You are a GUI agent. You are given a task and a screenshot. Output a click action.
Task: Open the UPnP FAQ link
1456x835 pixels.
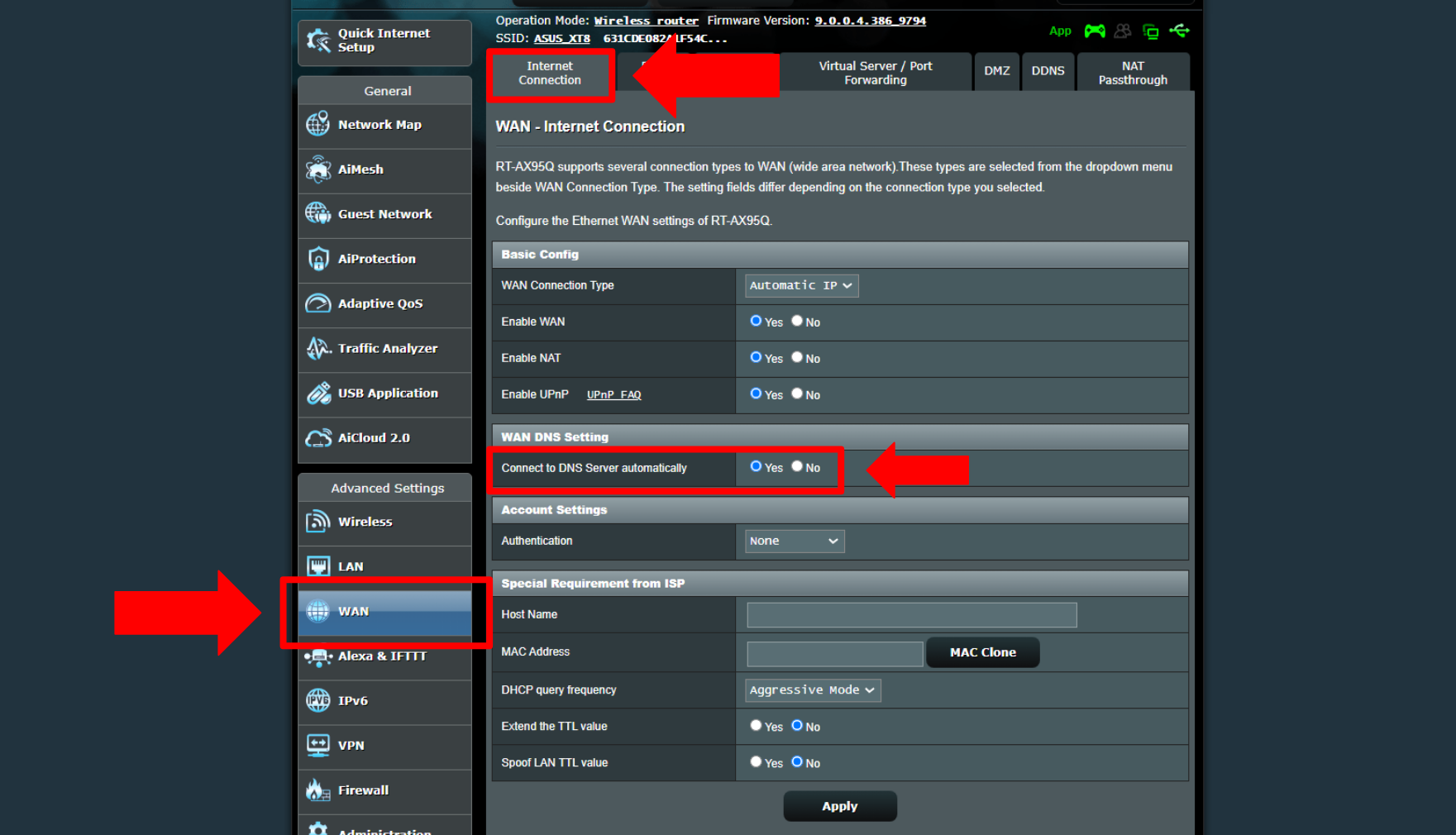point(613,394)
